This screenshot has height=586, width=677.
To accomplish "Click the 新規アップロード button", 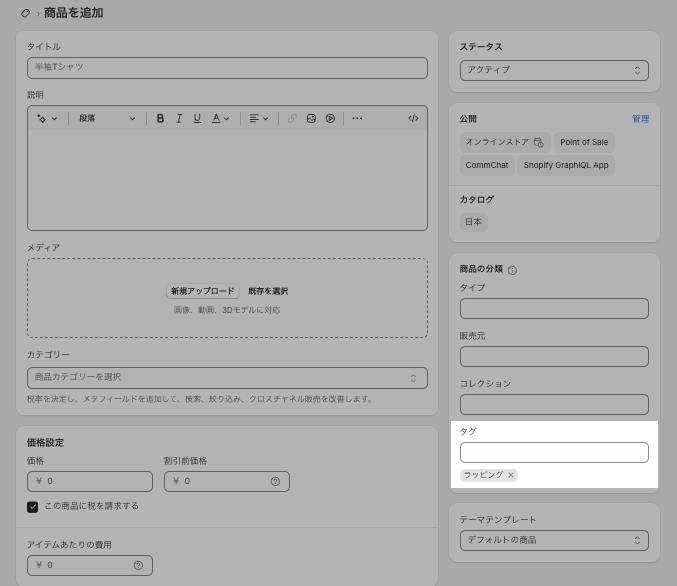I will click(202, 291).
